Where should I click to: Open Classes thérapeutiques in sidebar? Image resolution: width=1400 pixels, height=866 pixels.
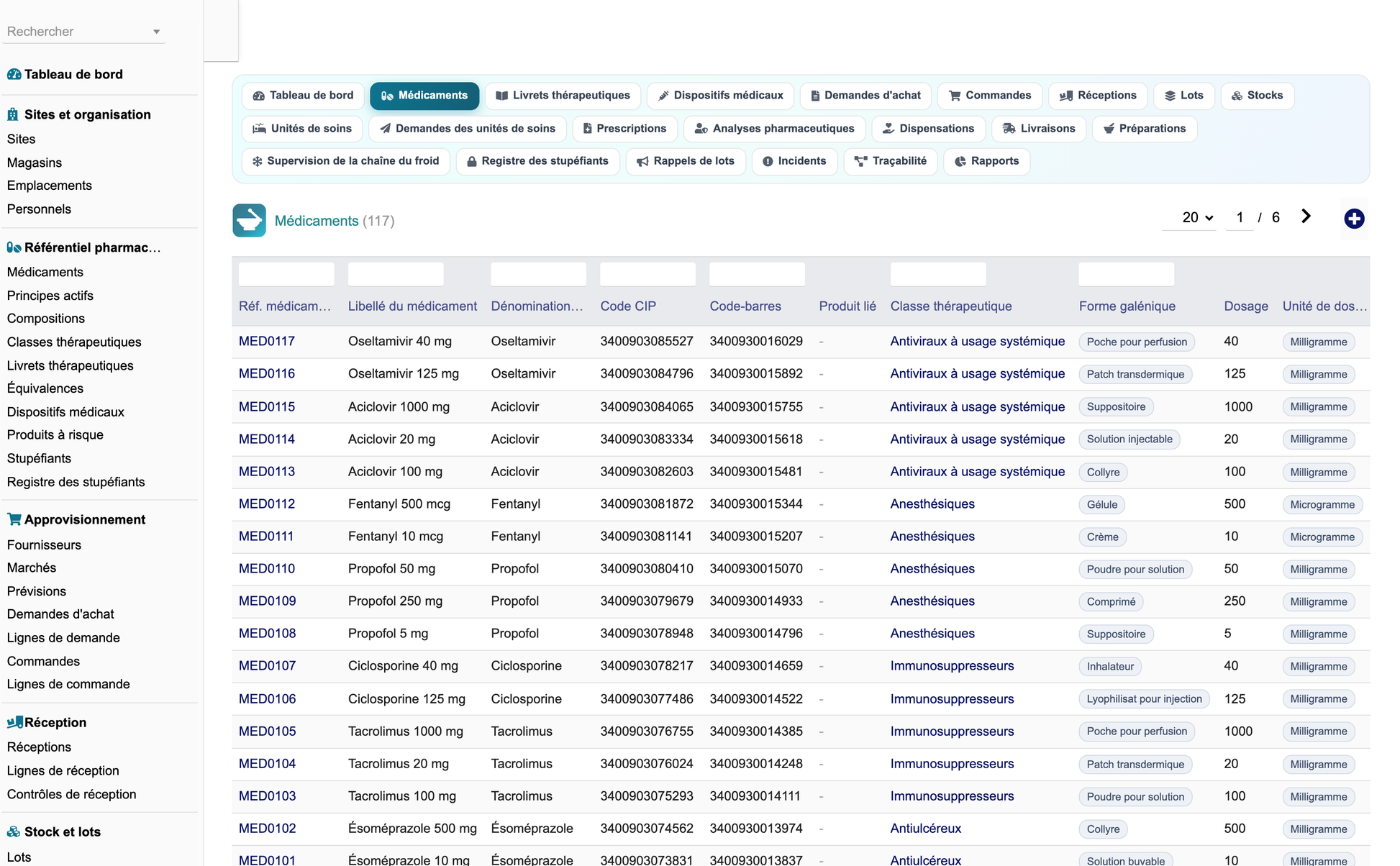coord(74,342)
